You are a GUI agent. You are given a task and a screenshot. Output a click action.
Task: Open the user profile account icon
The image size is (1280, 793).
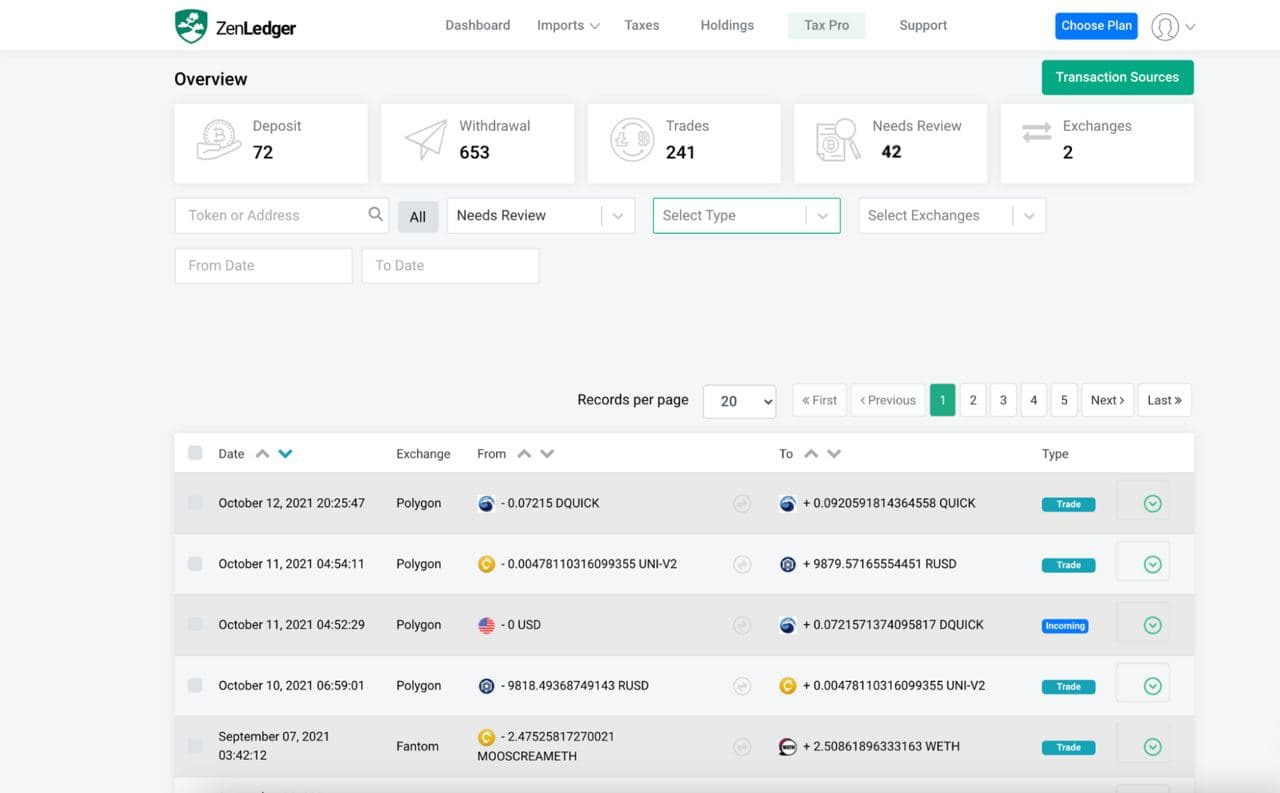pyautogui.click(x=1164, y=26)
